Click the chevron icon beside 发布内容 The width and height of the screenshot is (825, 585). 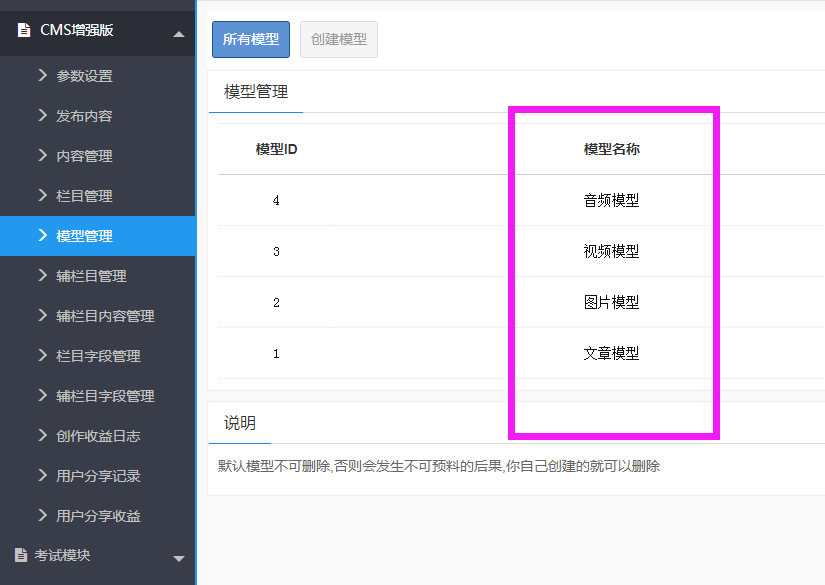click(42, 115)
